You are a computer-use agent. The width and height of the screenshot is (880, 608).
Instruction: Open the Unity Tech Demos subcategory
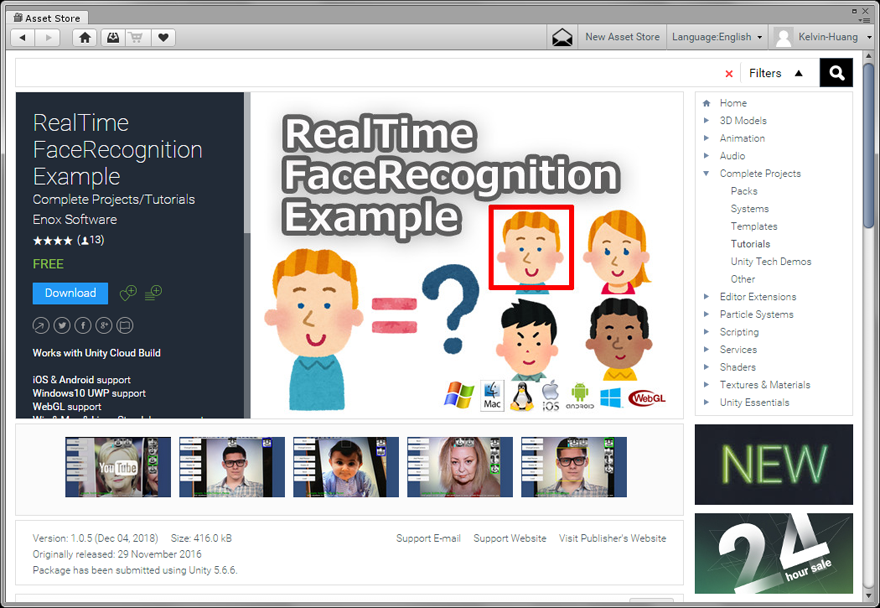click(x=771, y=262)
